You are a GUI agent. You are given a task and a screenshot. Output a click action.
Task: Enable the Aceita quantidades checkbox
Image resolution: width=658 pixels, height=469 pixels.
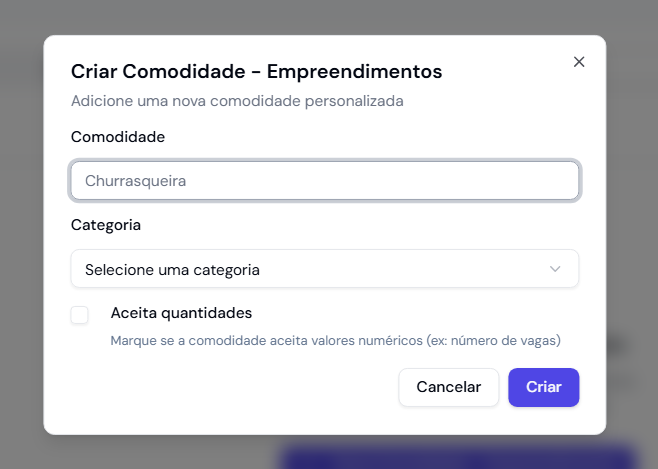80,315
